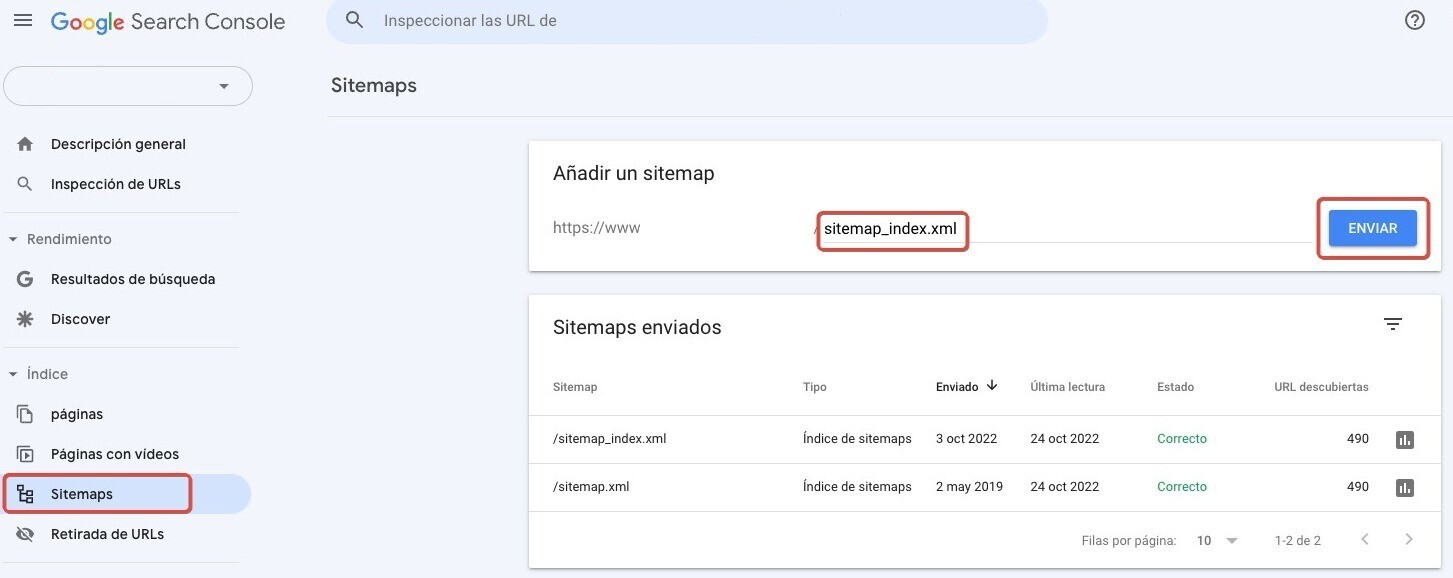Viewport: 1453px width, 578px height.
Task: Click the Google G icon for Resultados de búsqueda
Action: (26, 279)
